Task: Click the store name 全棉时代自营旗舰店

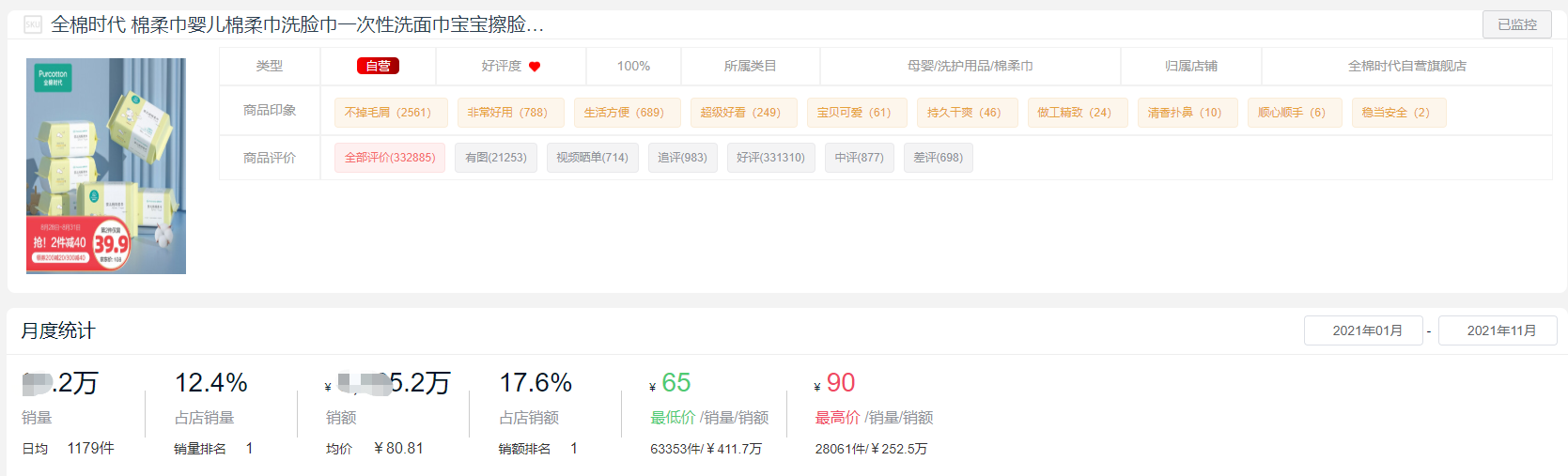Action: [1407, 66]
